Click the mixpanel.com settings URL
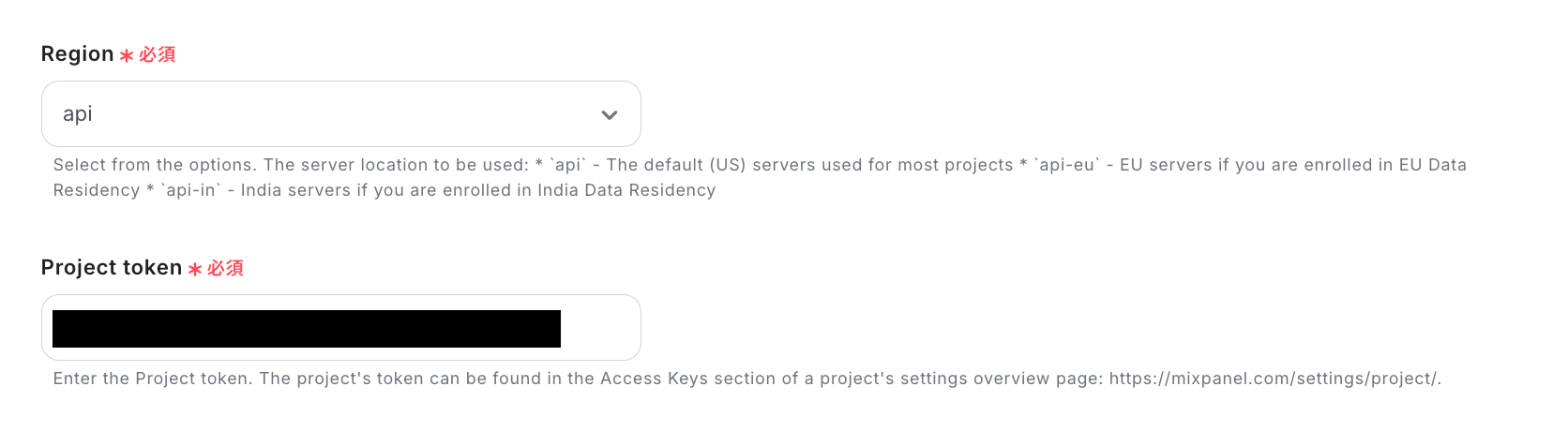The width and height of the screenshot is (1568, 431). [x=1274, y=379]
